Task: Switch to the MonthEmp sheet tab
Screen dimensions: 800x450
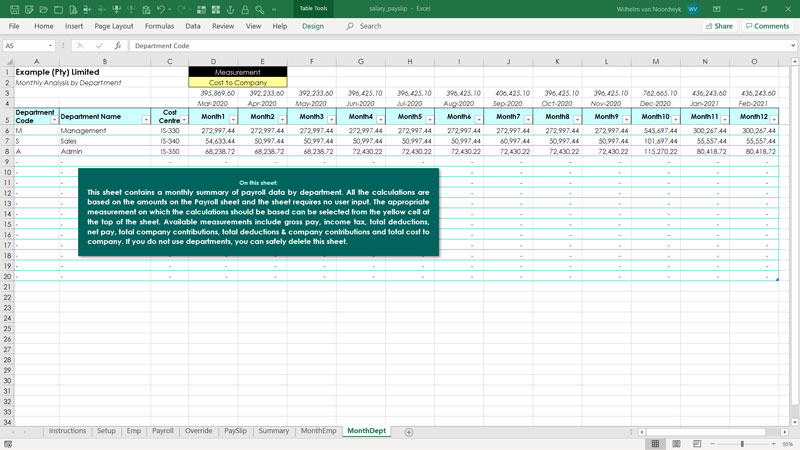Action: pos(318,431)
